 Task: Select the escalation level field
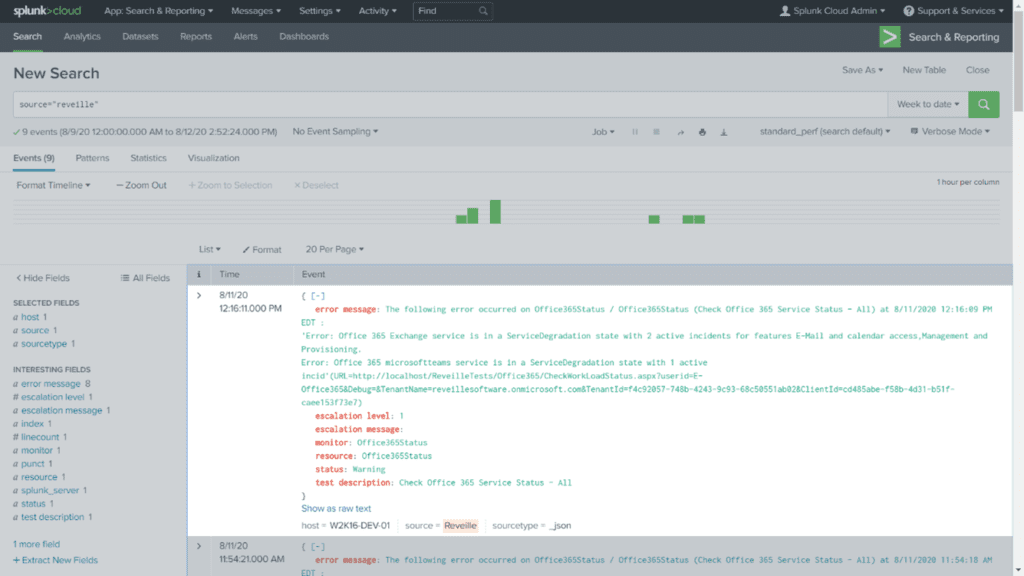53,397
